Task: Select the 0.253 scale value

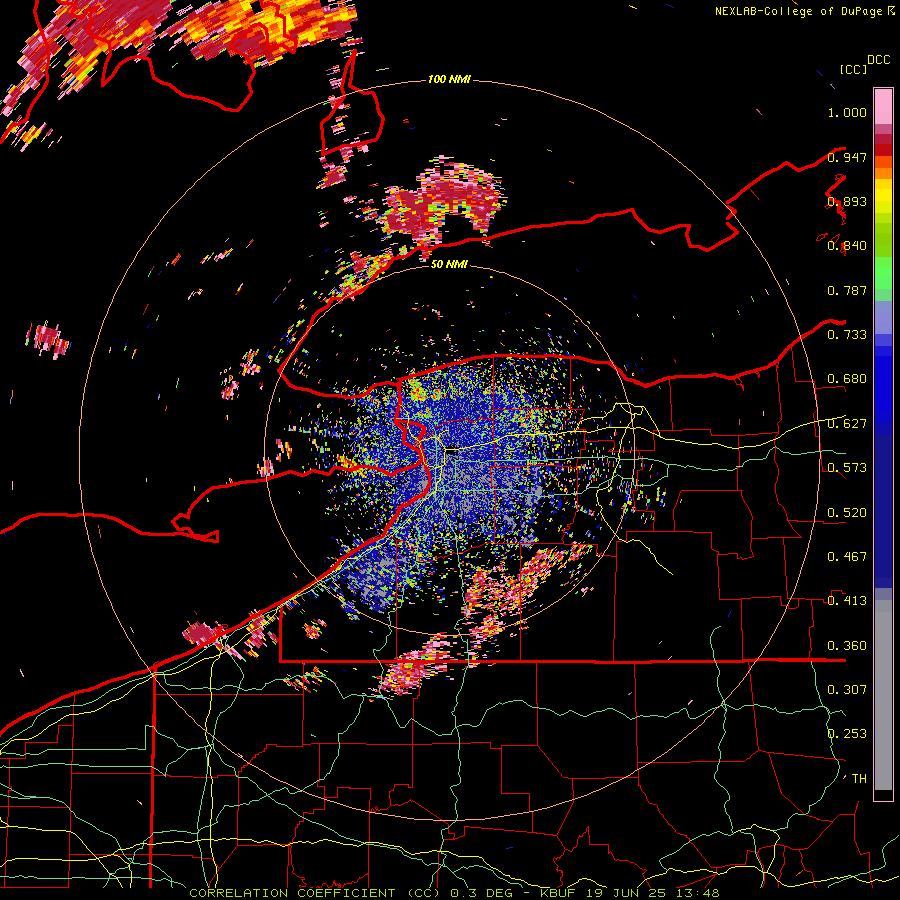Action: point(847,734)
